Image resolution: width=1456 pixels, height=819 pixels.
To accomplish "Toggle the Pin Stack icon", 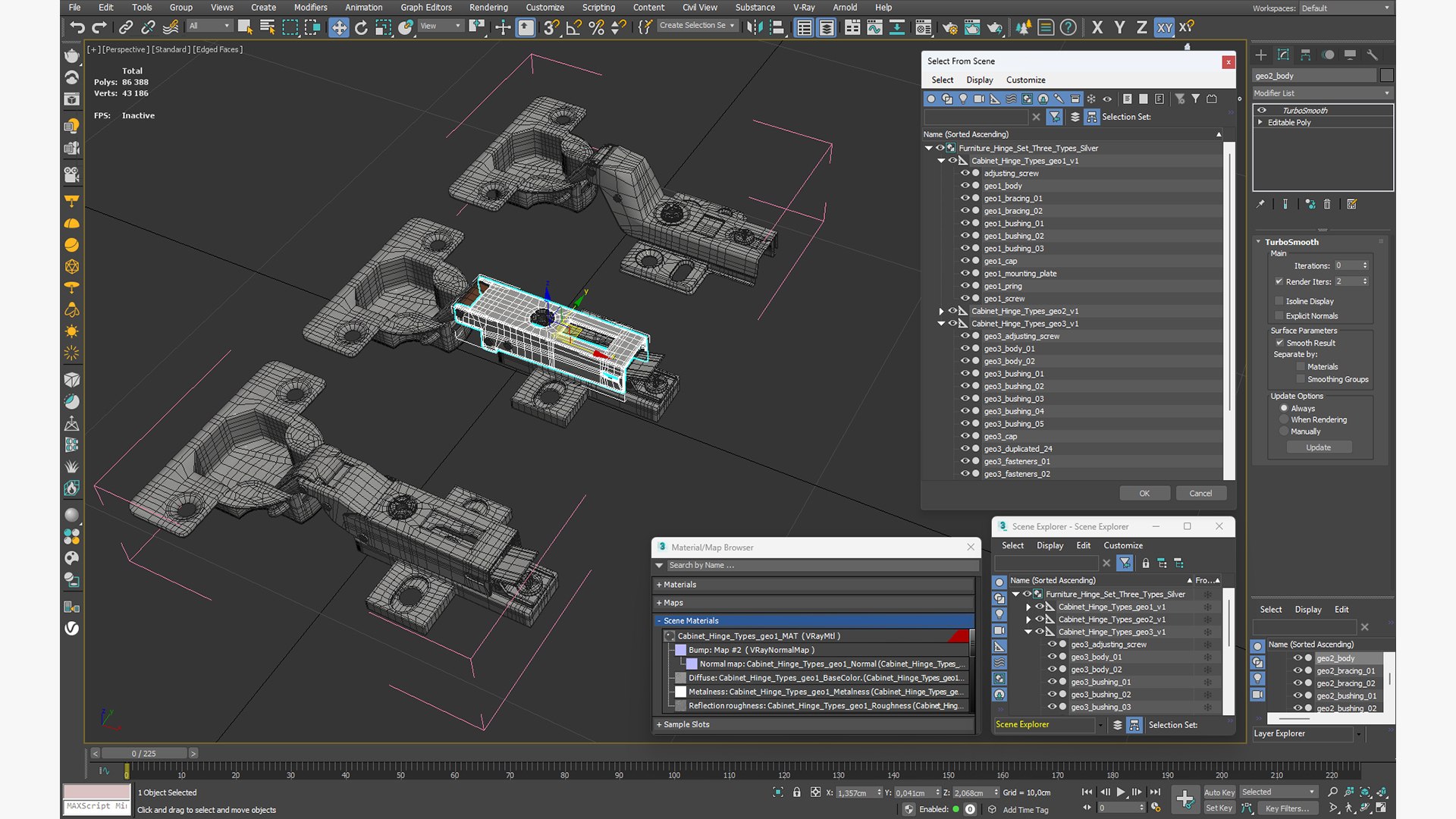I will (1260, 204).
